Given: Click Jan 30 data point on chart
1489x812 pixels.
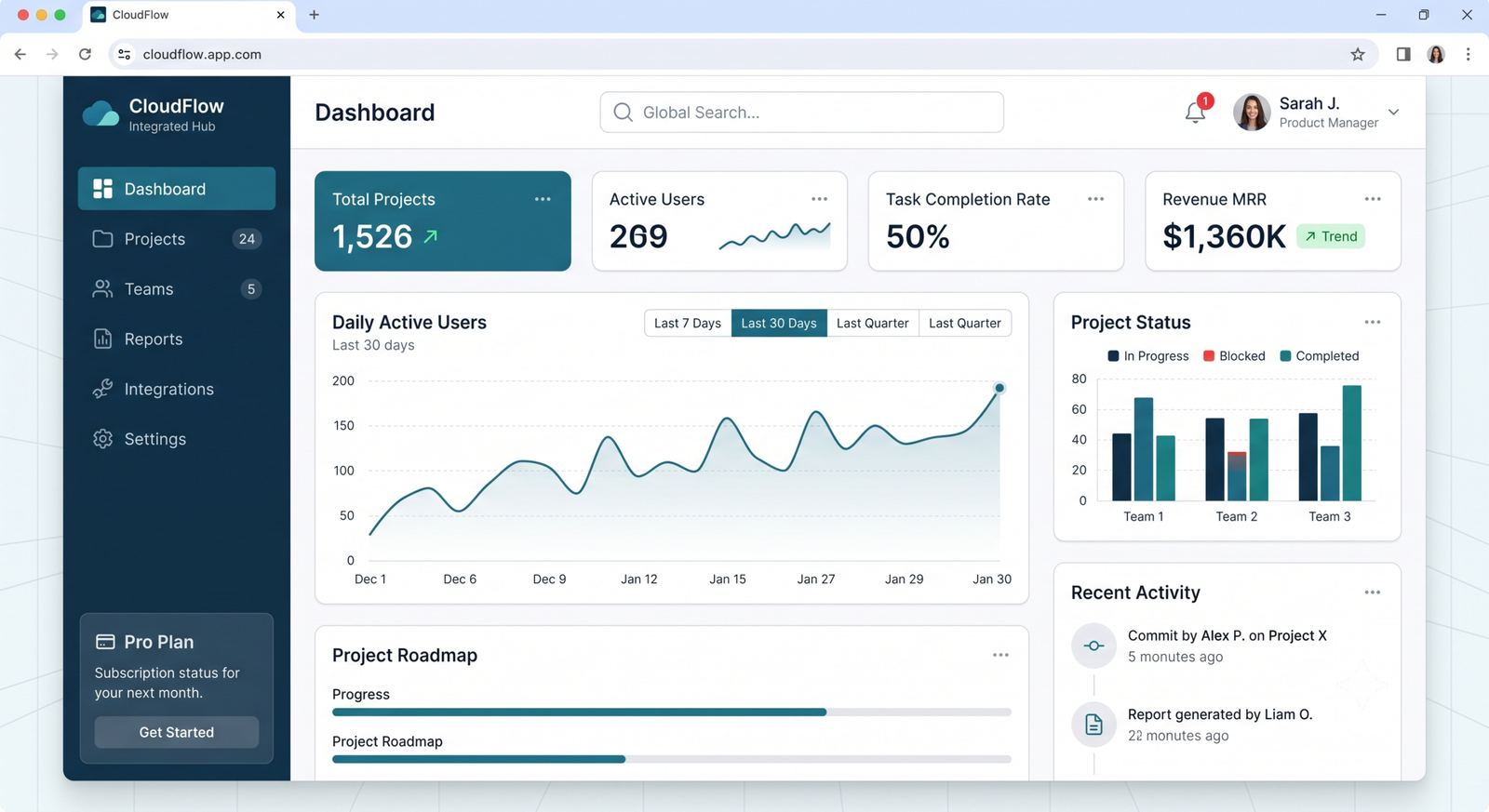Looking at the screenshot, I should [999, 388].
